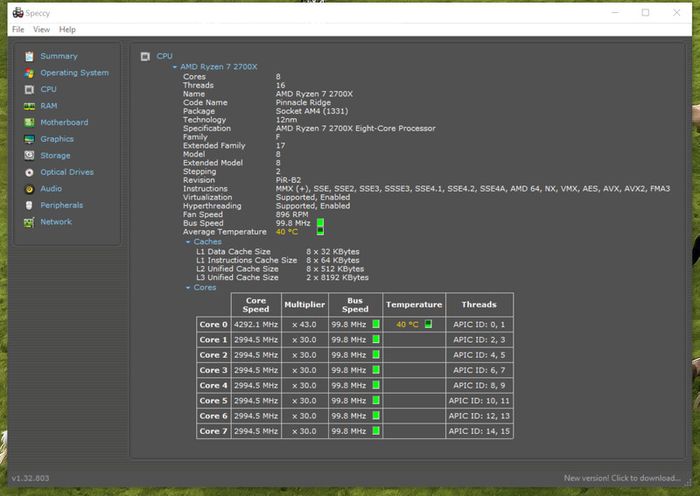This screenshot has height=496, width=700.
Task: Click the CPU header icon in main panel
Action: coord(145,56)
